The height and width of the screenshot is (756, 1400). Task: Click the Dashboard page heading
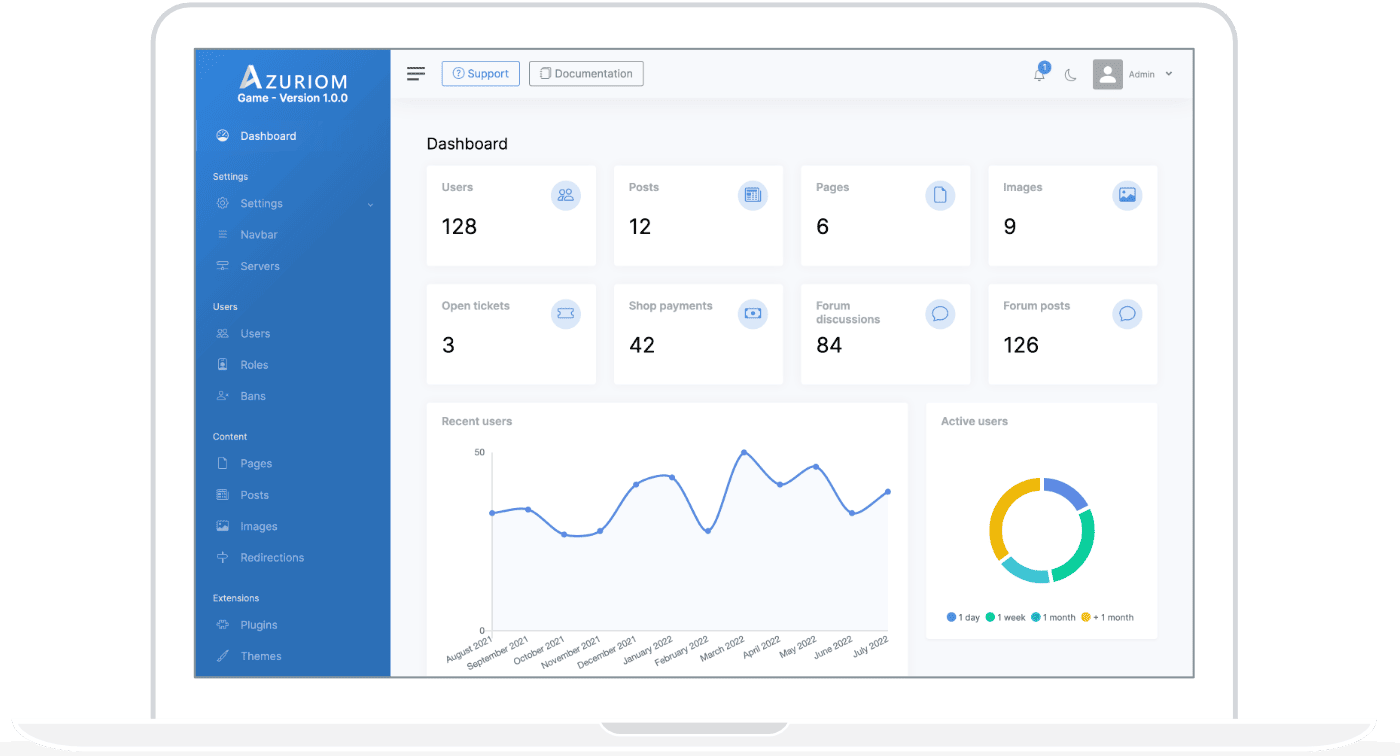coord(467,144)
